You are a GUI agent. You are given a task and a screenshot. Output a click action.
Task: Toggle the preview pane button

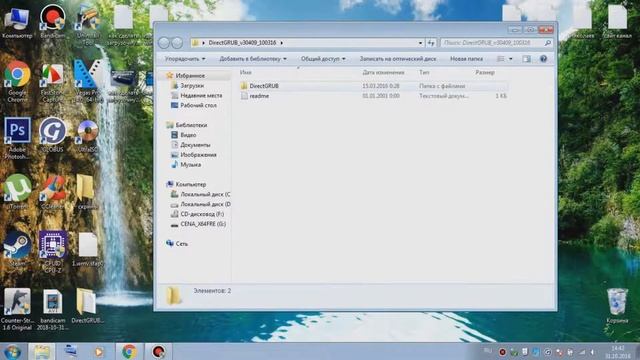(x=527, y=59)
